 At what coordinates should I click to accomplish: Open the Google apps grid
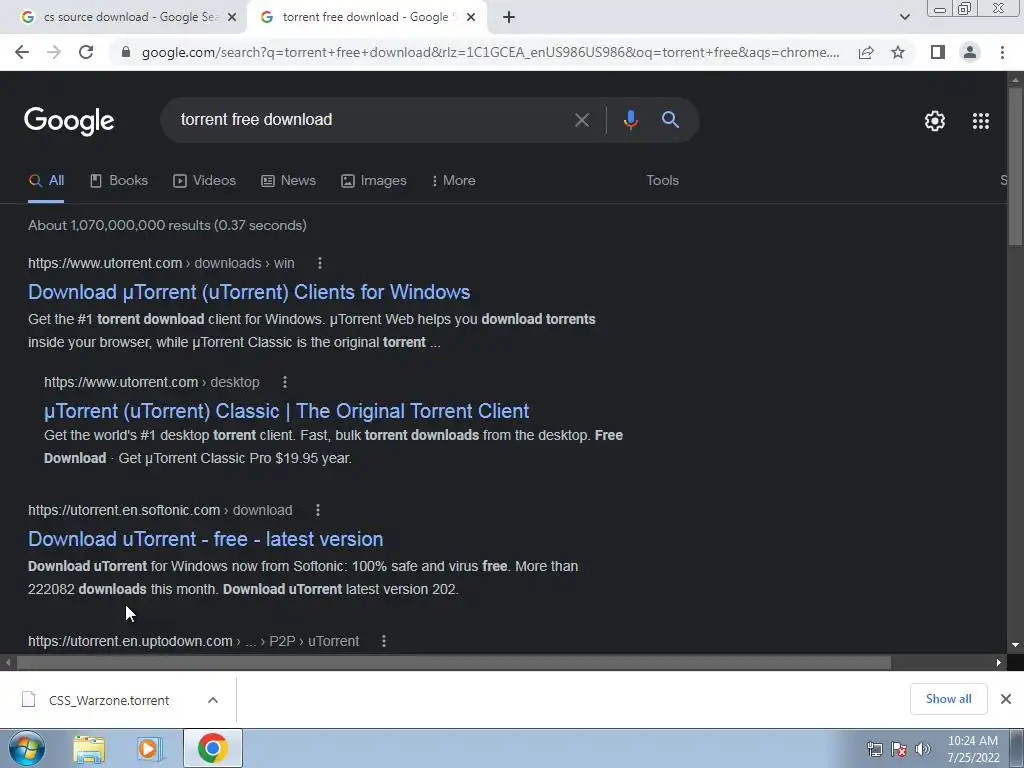coord(980,121)
